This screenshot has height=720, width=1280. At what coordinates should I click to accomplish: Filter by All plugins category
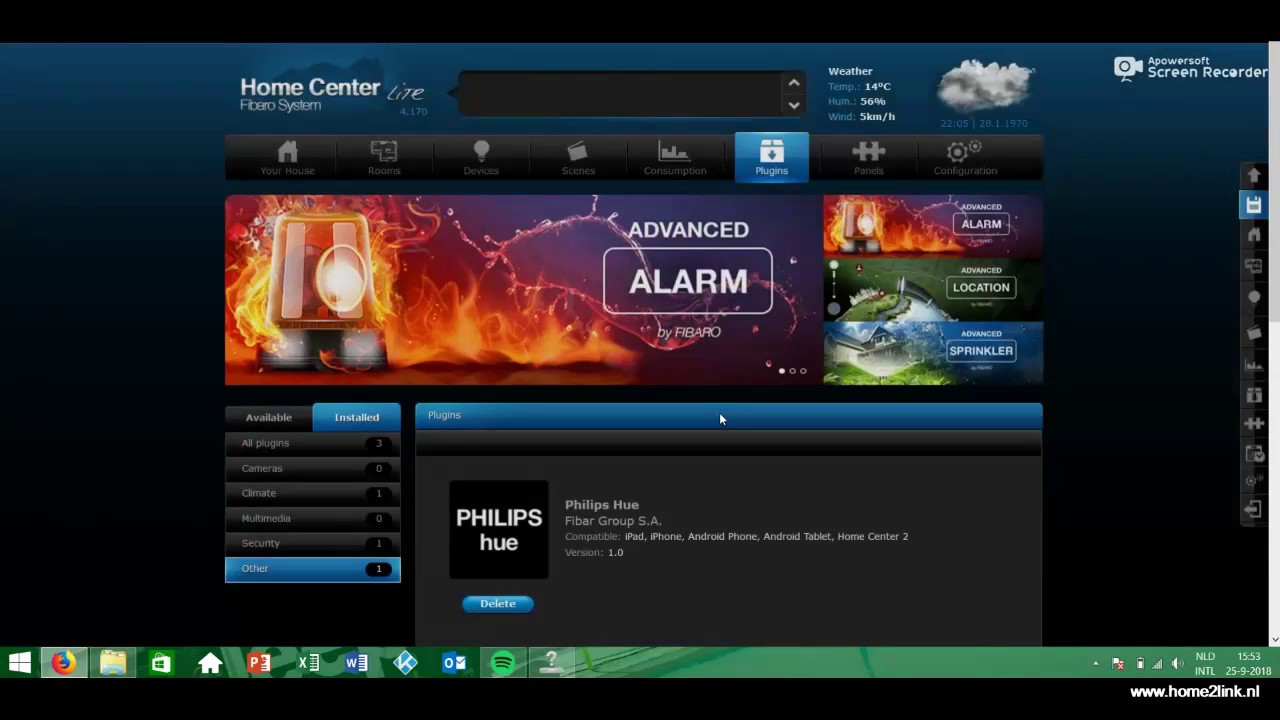click(313, 443)
